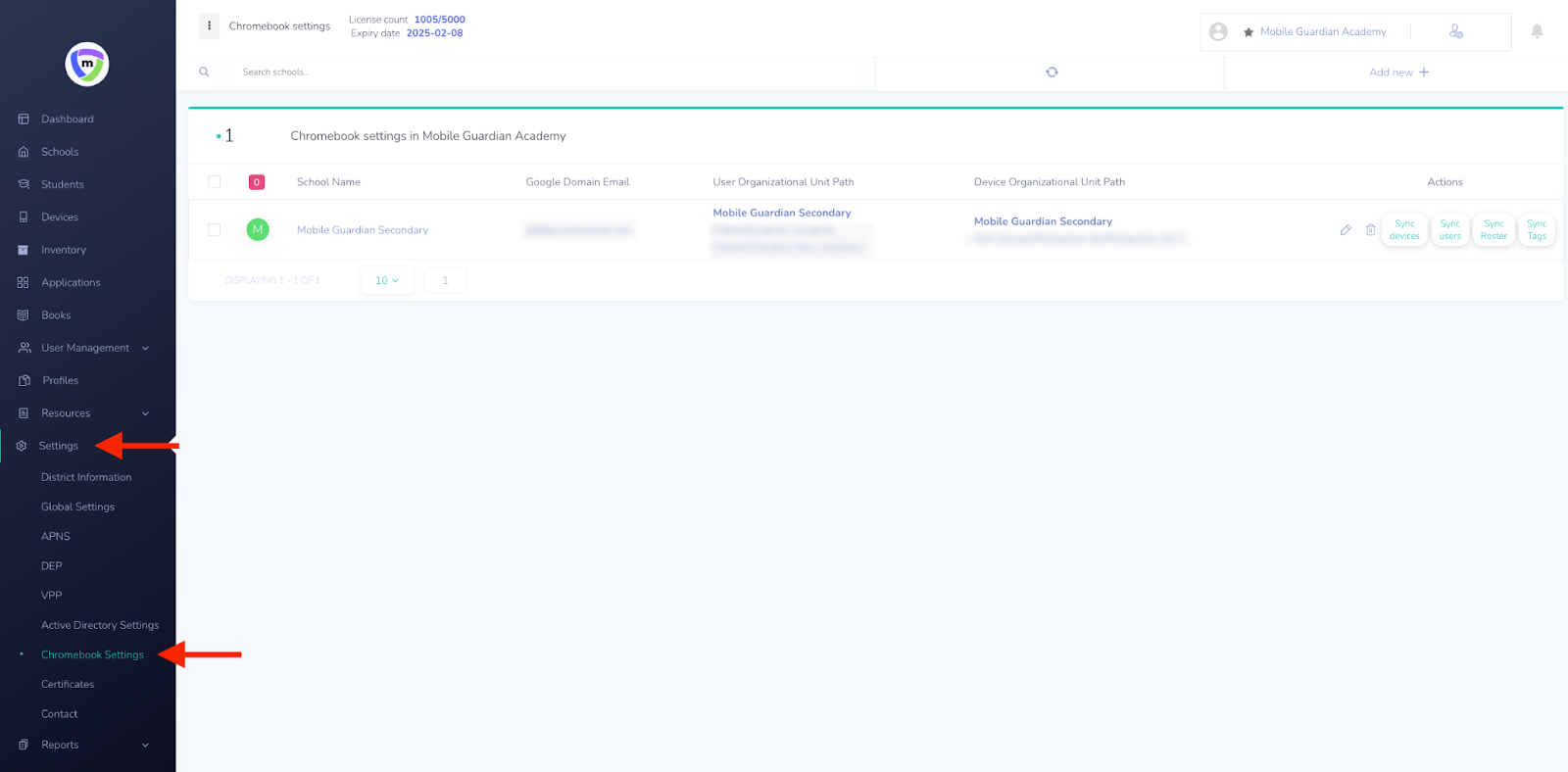Click the user switch icon in header
The height and width of the screenshot is (772, 1568).
point(1456,32)
